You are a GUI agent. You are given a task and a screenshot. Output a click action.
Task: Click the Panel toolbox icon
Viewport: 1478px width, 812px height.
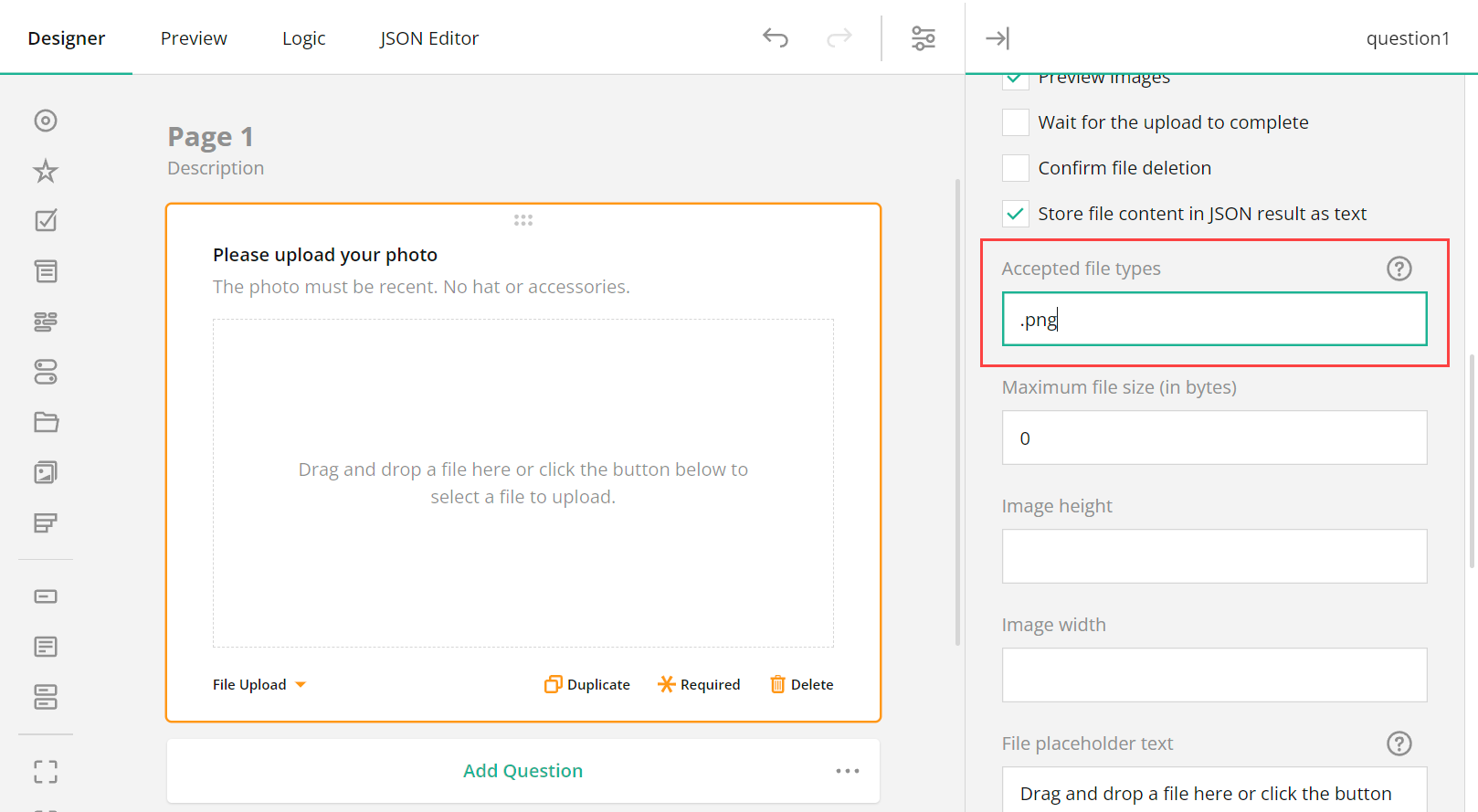click(46, 772)
